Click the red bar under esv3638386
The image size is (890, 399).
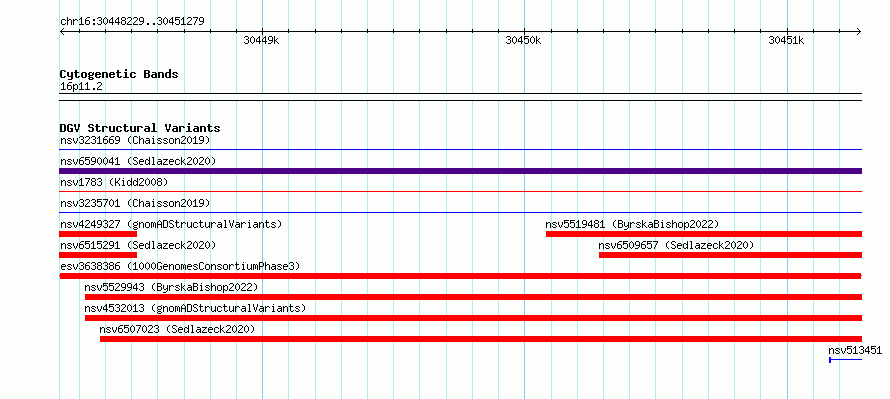pos(460,276)
